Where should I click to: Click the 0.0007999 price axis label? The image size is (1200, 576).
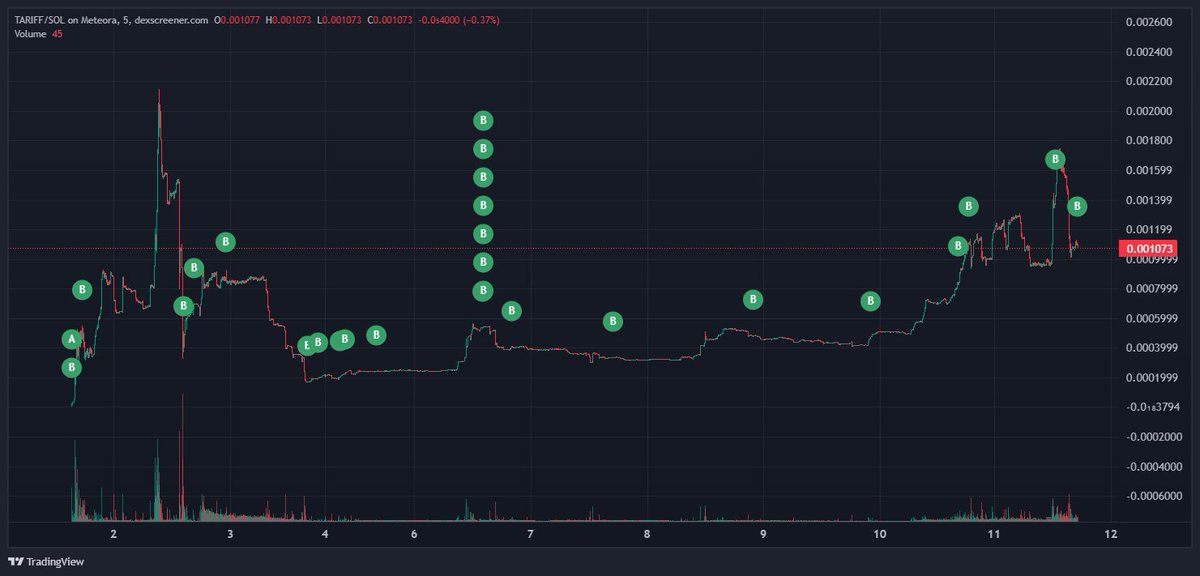coord(1151,290)
